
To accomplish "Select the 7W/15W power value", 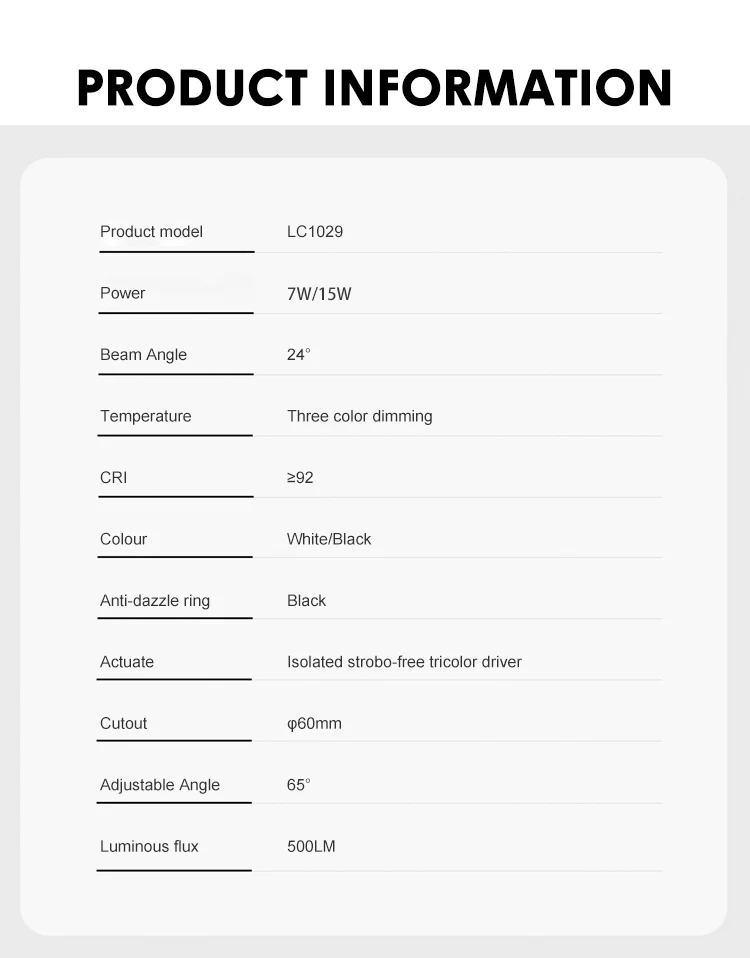I will pos(319,294).
